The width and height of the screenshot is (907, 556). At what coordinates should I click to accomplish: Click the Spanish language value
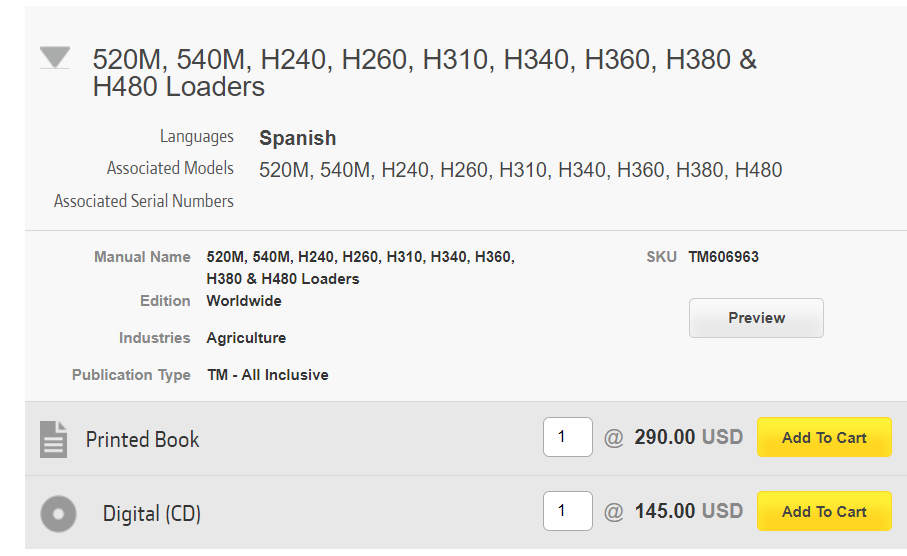coord(297,138)
